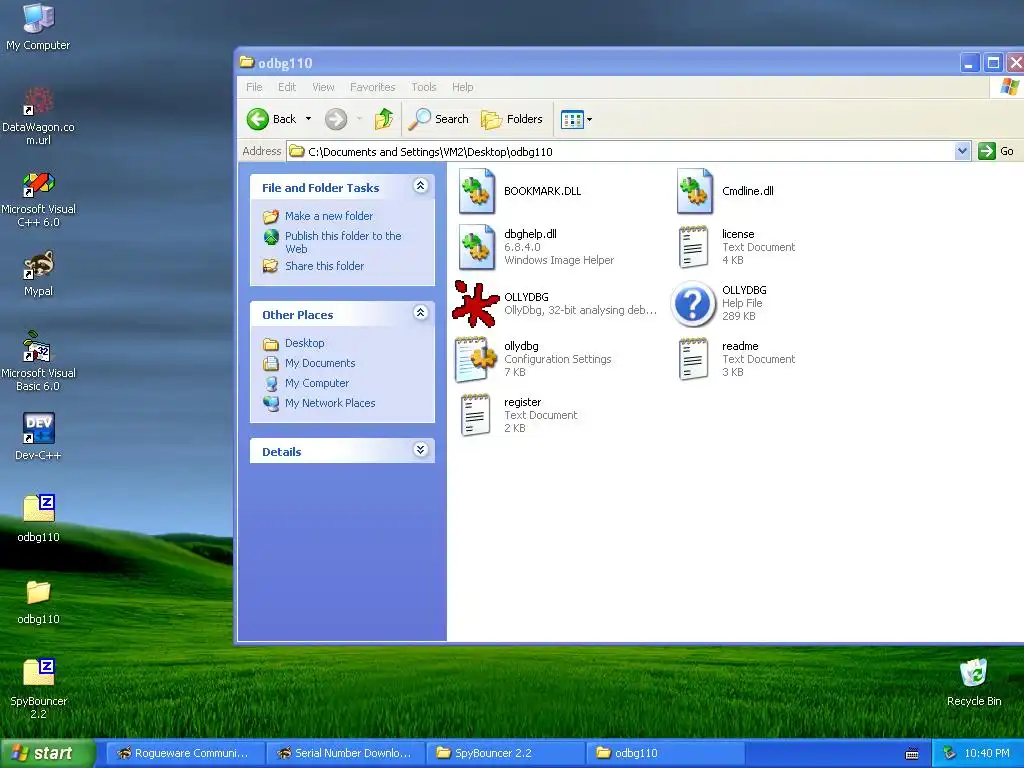Open the Tools menu
This screenshot has height=768, width=1024.
click(x=424, y=87)
